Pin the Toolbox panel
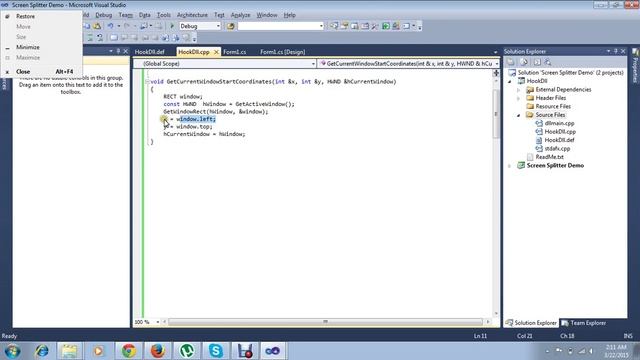 point(118,51)
